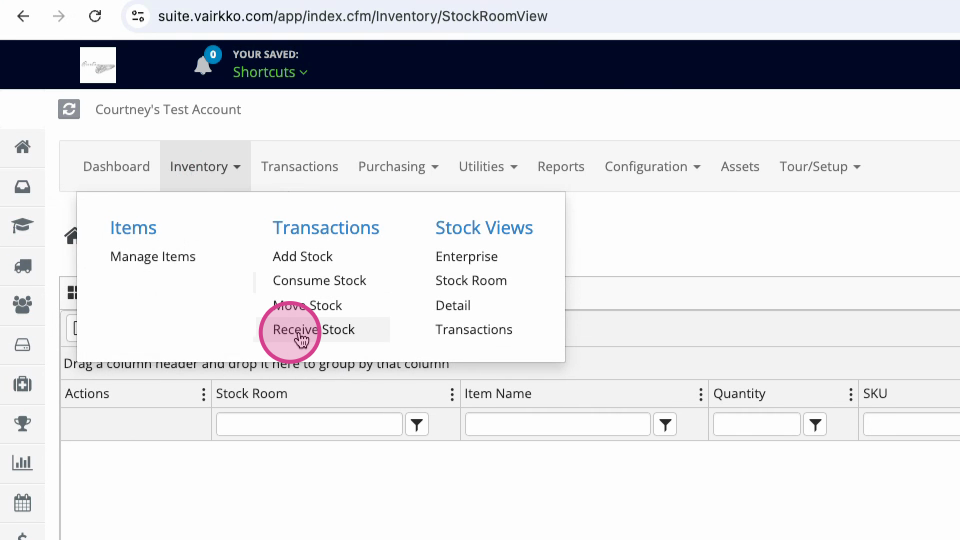This screenshot has width=960, height=540.
Task: Open the bar chart sidebar icon
Action: click(23, 463)
